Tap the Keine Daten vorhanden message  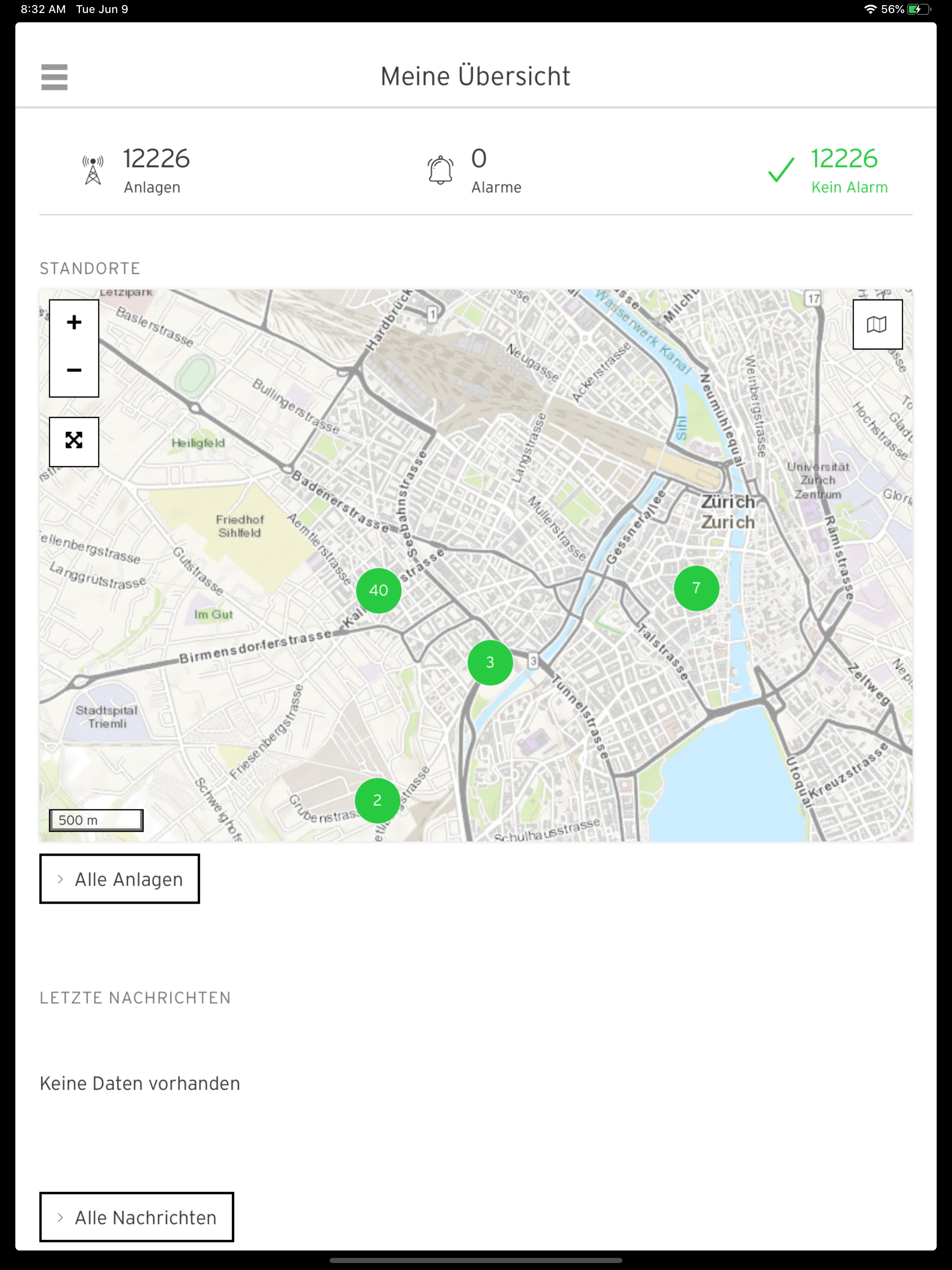click(x=139, y=1084)
